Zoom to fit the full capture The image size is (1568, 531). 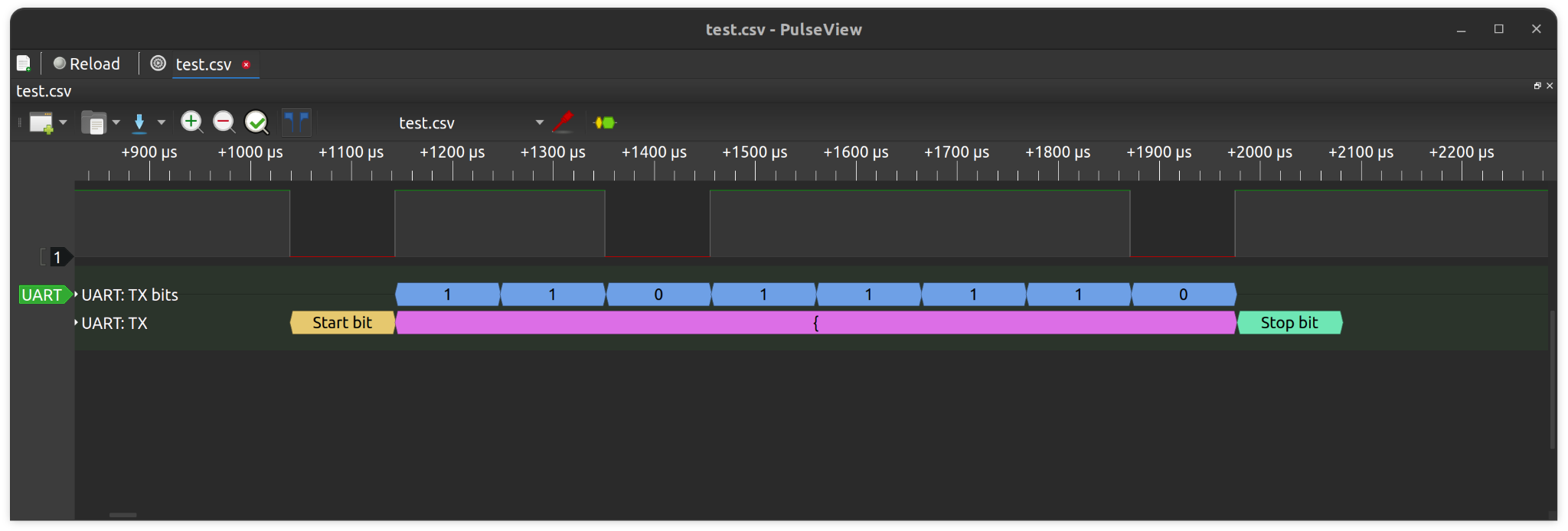coord(256,122)
